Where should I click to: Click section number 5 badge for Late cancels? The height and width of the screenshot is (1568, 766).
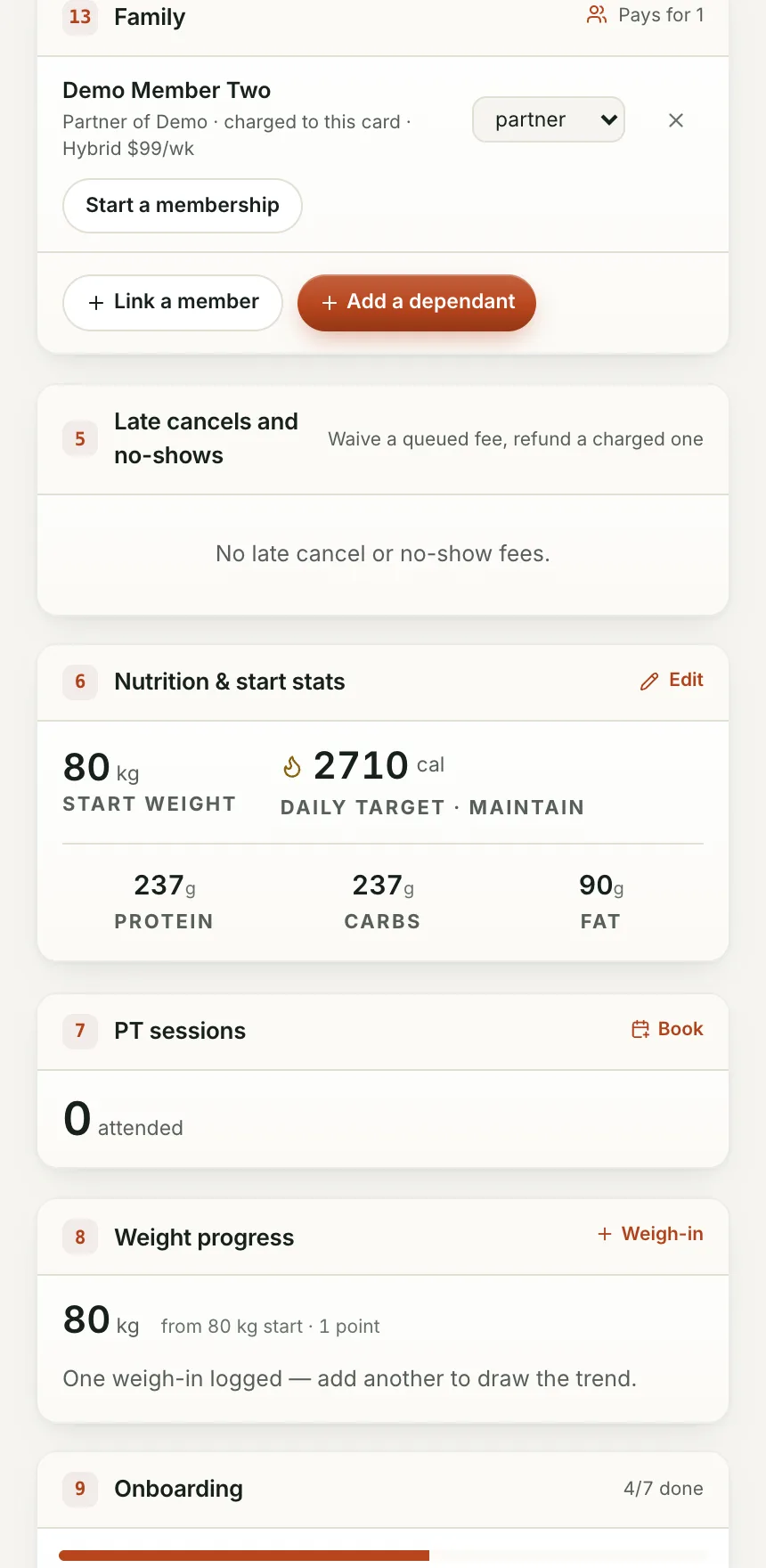pos(80,438)
